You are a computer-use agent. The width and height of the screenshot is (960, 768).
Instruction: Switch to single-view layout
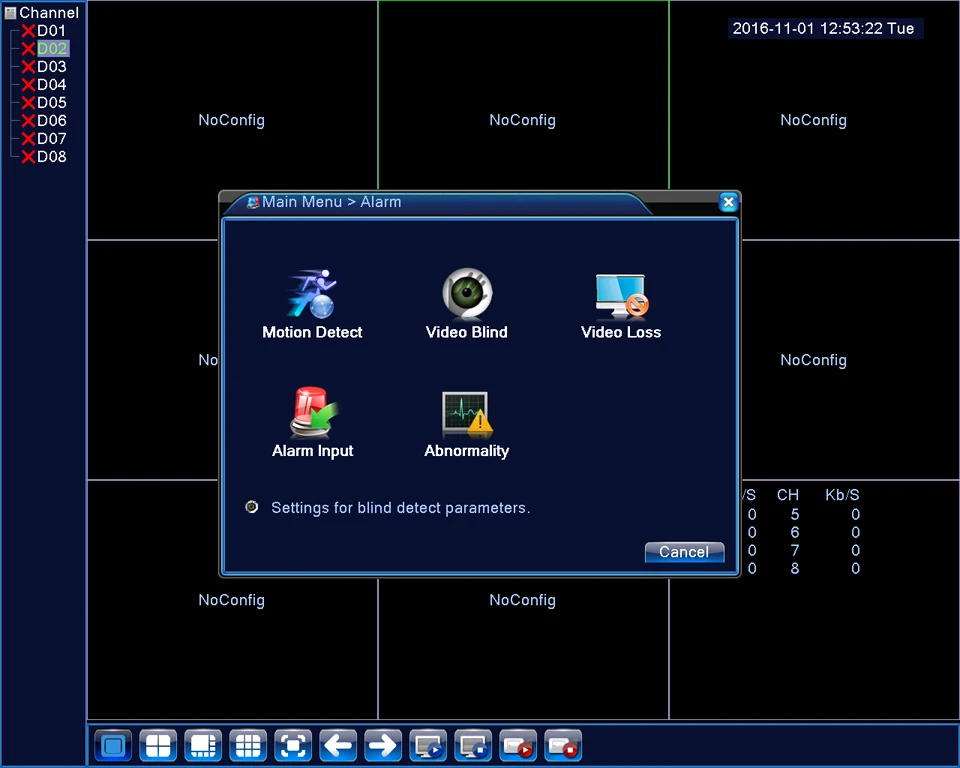pos(113,745)
